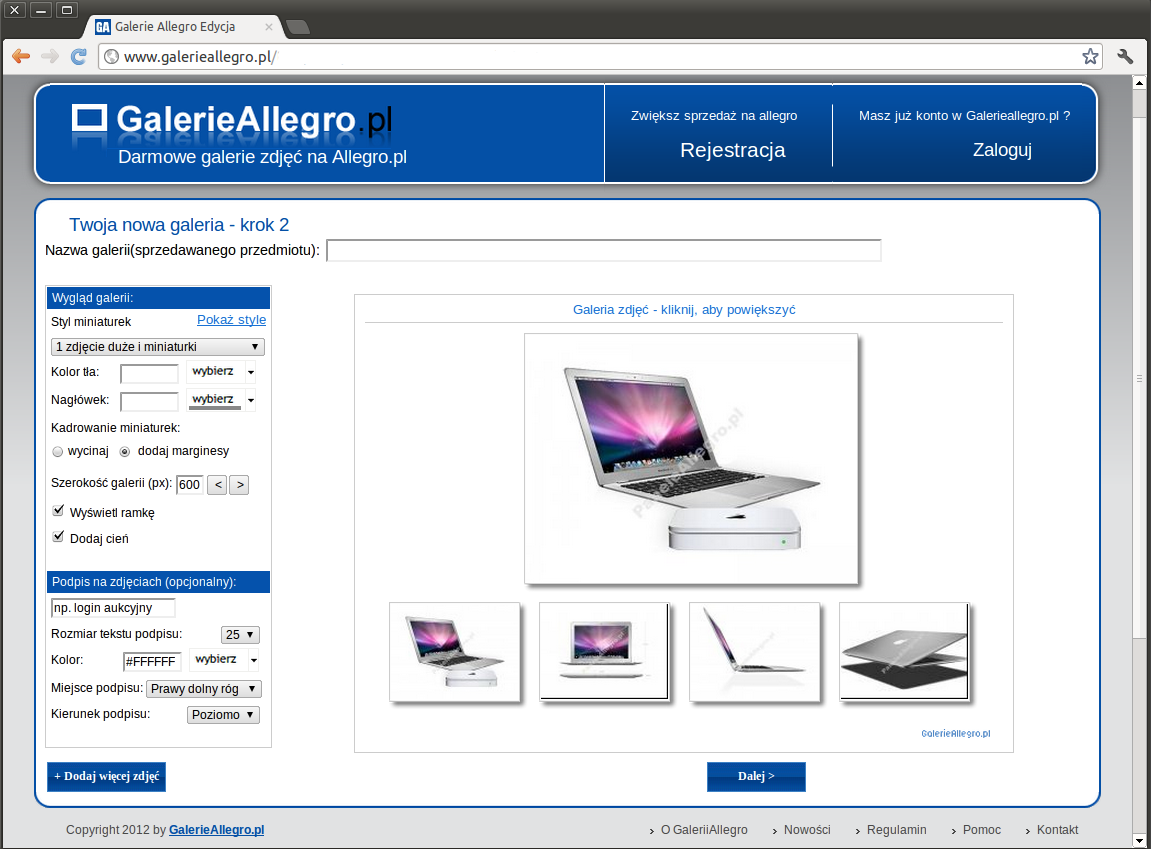The image size is (1151, 849).
Task: Click the scrollbar down arrow
Action: [x=1139, y=841]
